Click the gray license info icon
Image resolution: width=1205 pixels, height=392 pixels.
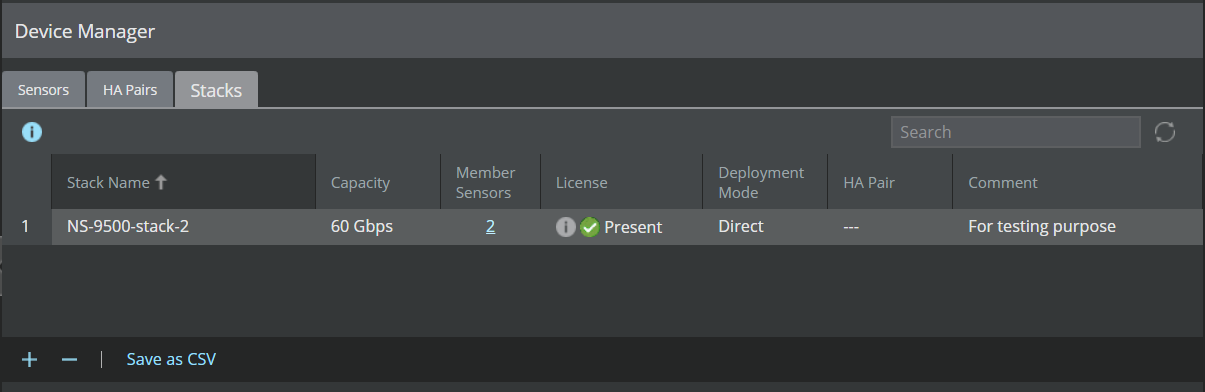coord(565,227)
